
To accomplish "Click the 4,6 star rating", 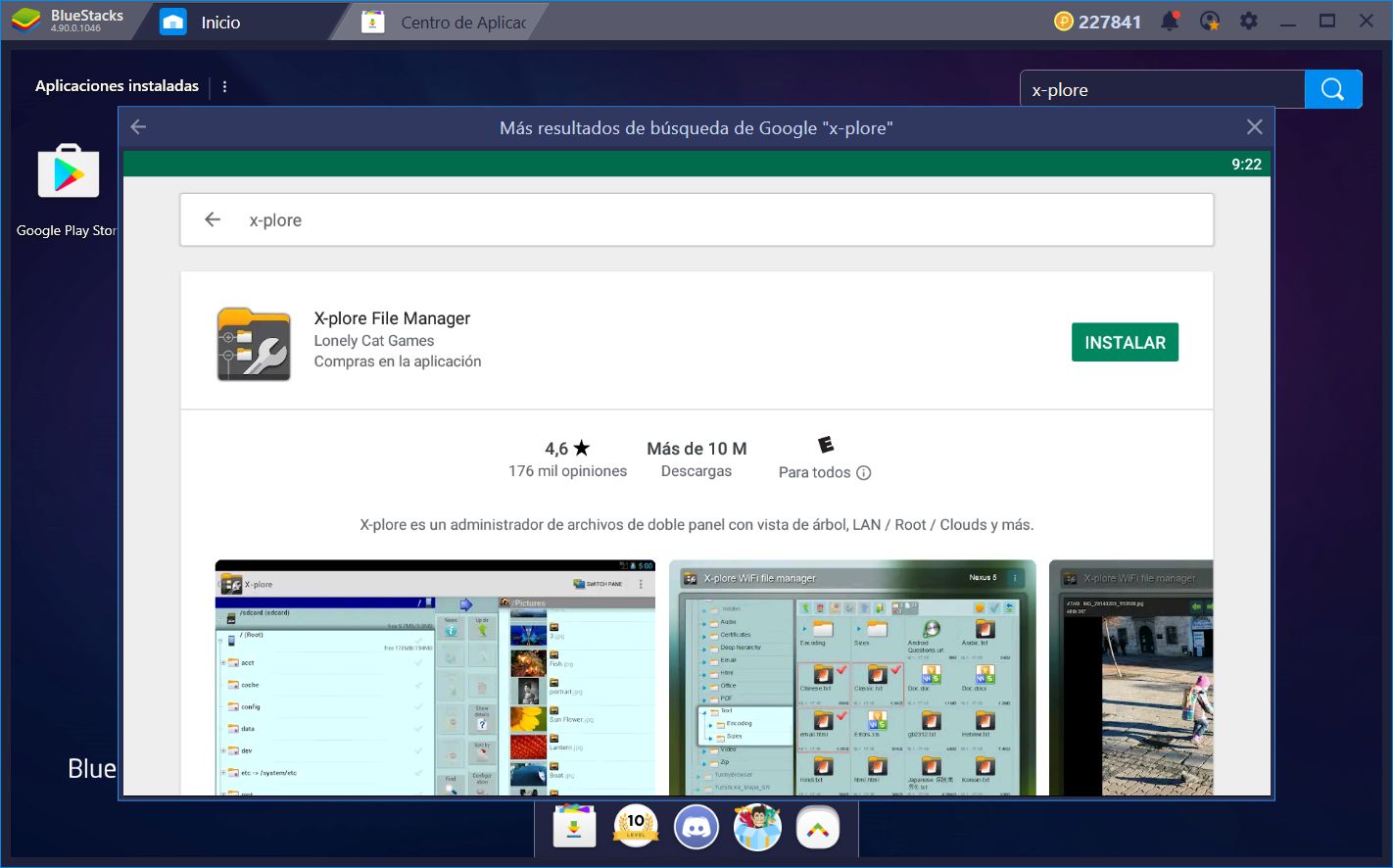I will point(567,449).
